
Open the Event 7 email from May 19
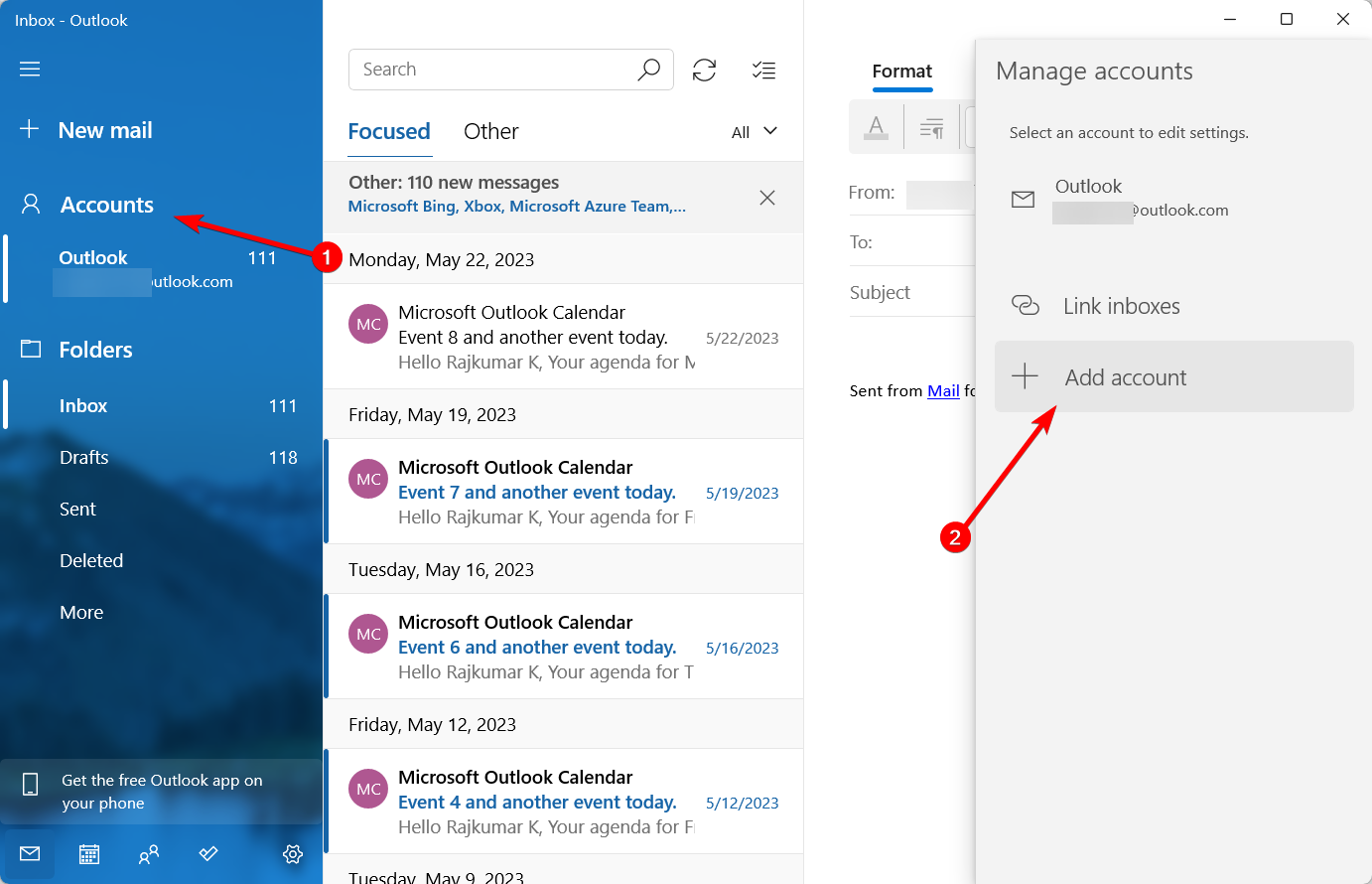coord(563,492)
